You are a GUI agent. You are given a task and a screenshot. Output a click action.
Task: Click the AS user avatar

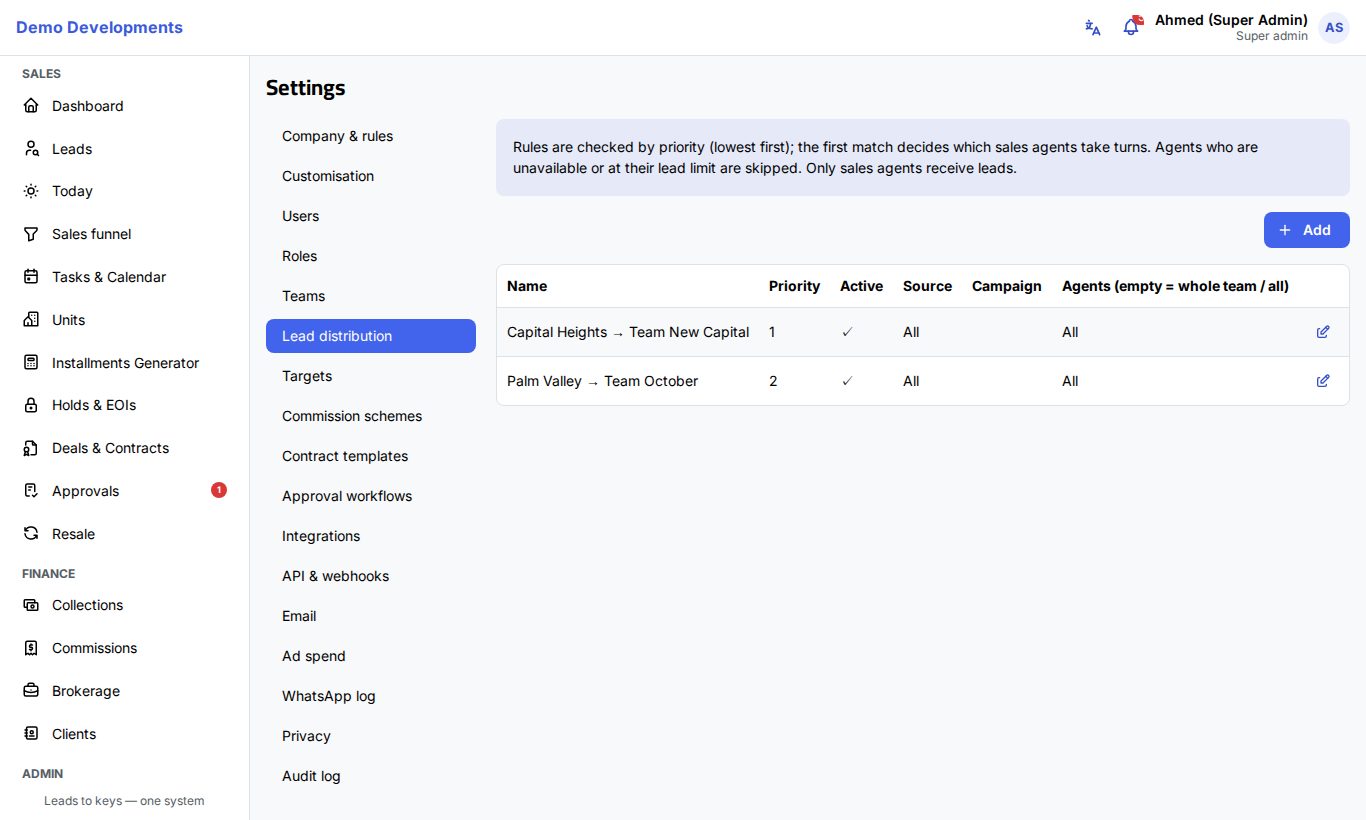(x=1334, y=28)
